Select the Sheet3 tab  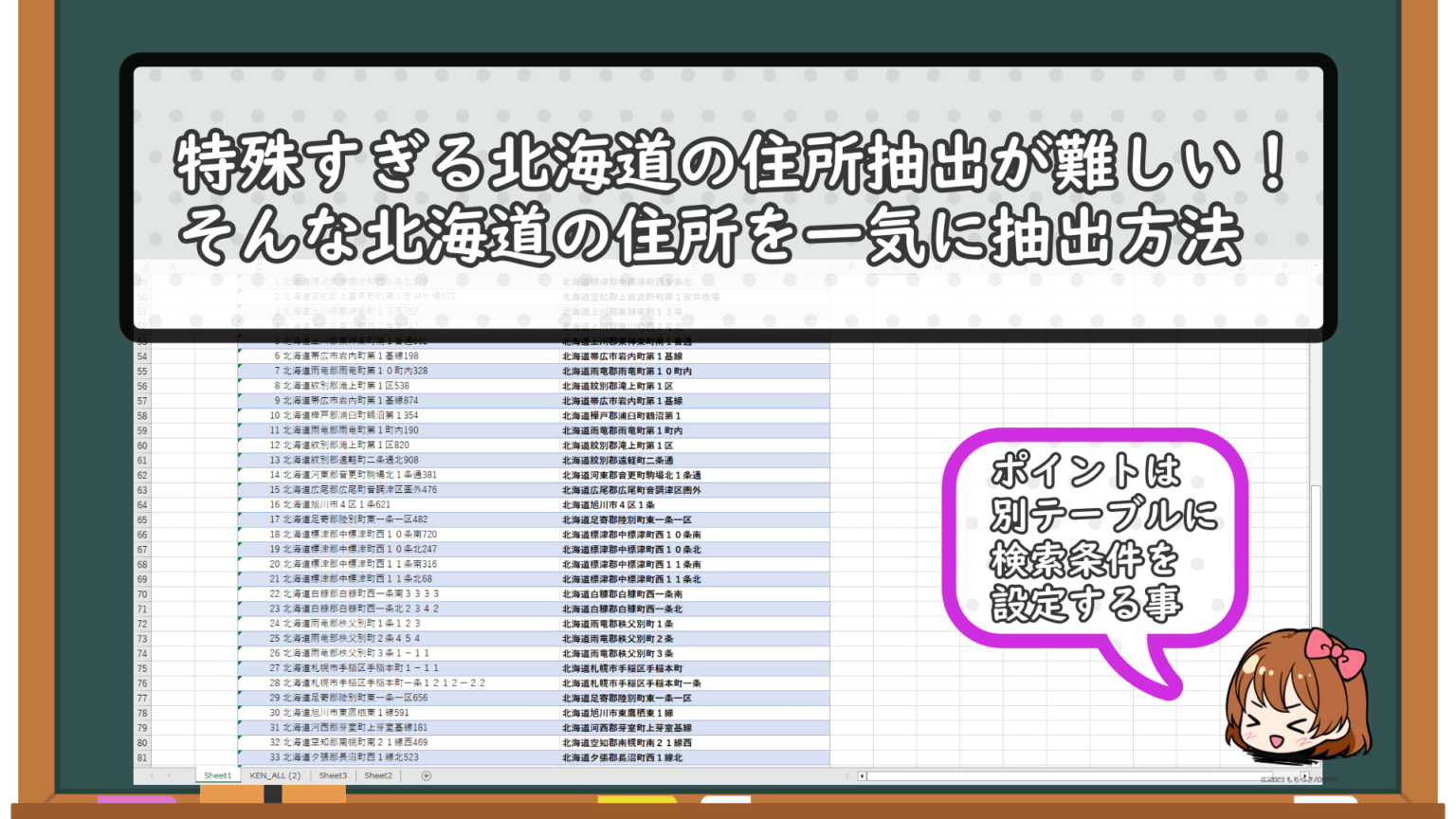pyautogui.click(x=333, y=775)
